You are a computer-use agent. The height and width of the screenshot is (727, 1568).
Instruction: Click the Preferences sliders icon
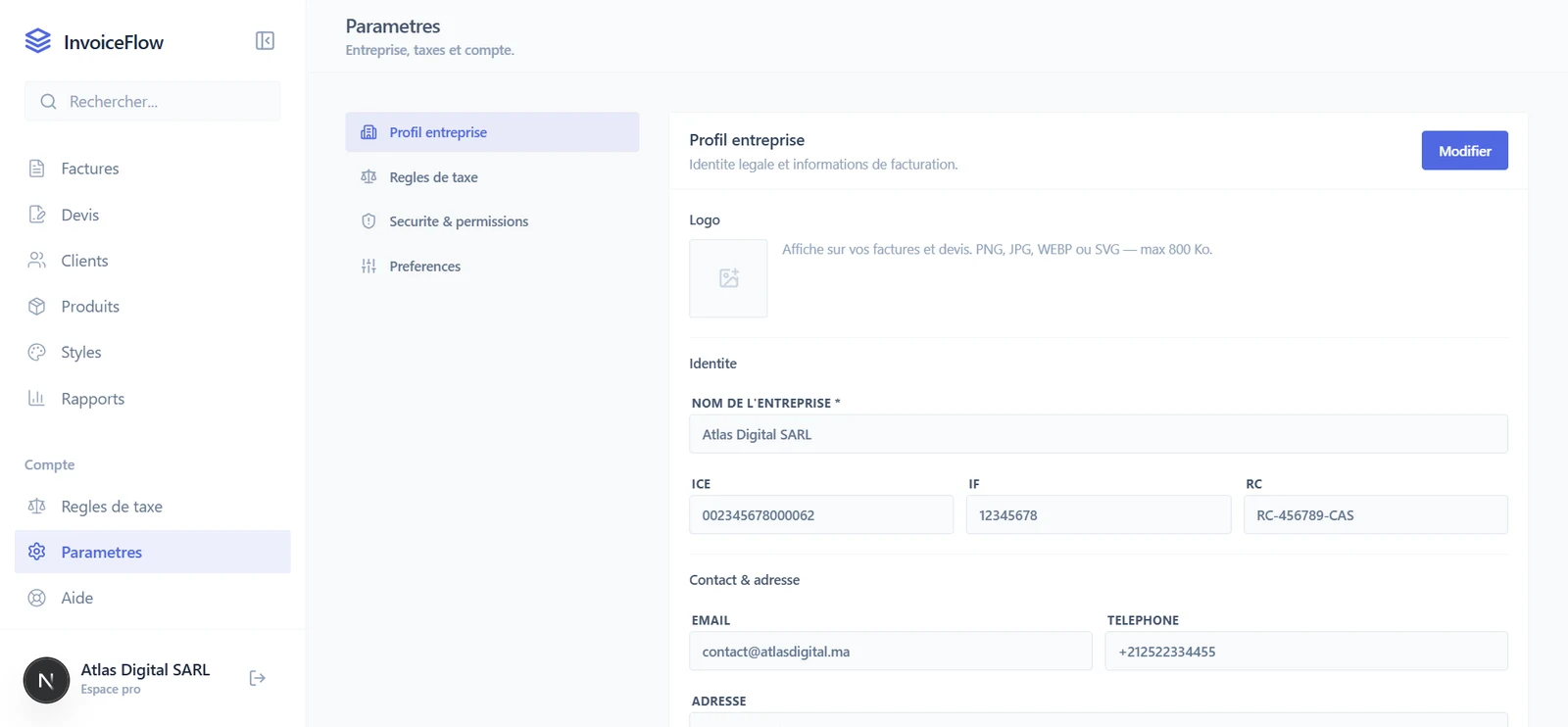(368, 267)
